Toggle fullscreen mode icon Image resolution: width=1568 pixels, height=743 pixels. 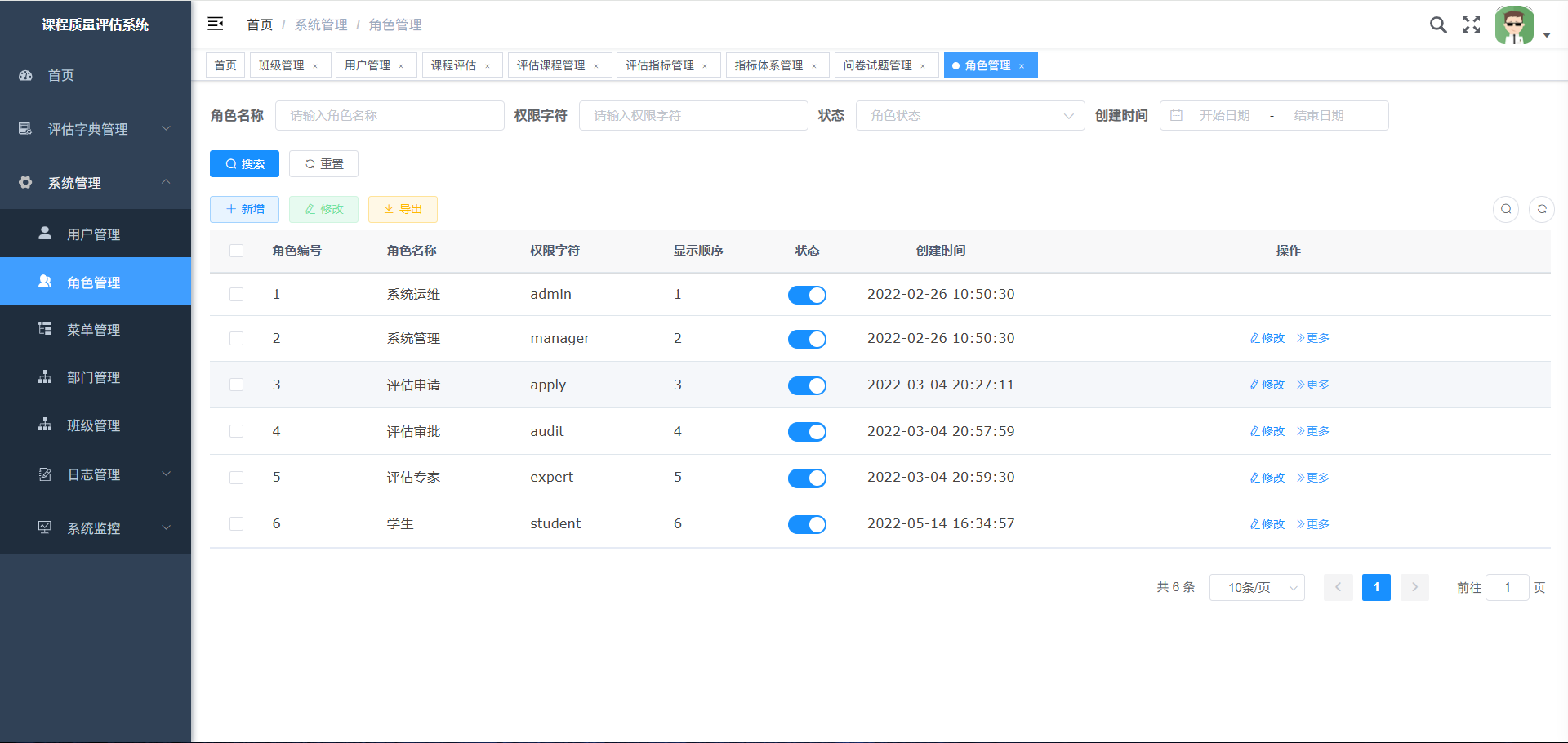(1472, 24)
